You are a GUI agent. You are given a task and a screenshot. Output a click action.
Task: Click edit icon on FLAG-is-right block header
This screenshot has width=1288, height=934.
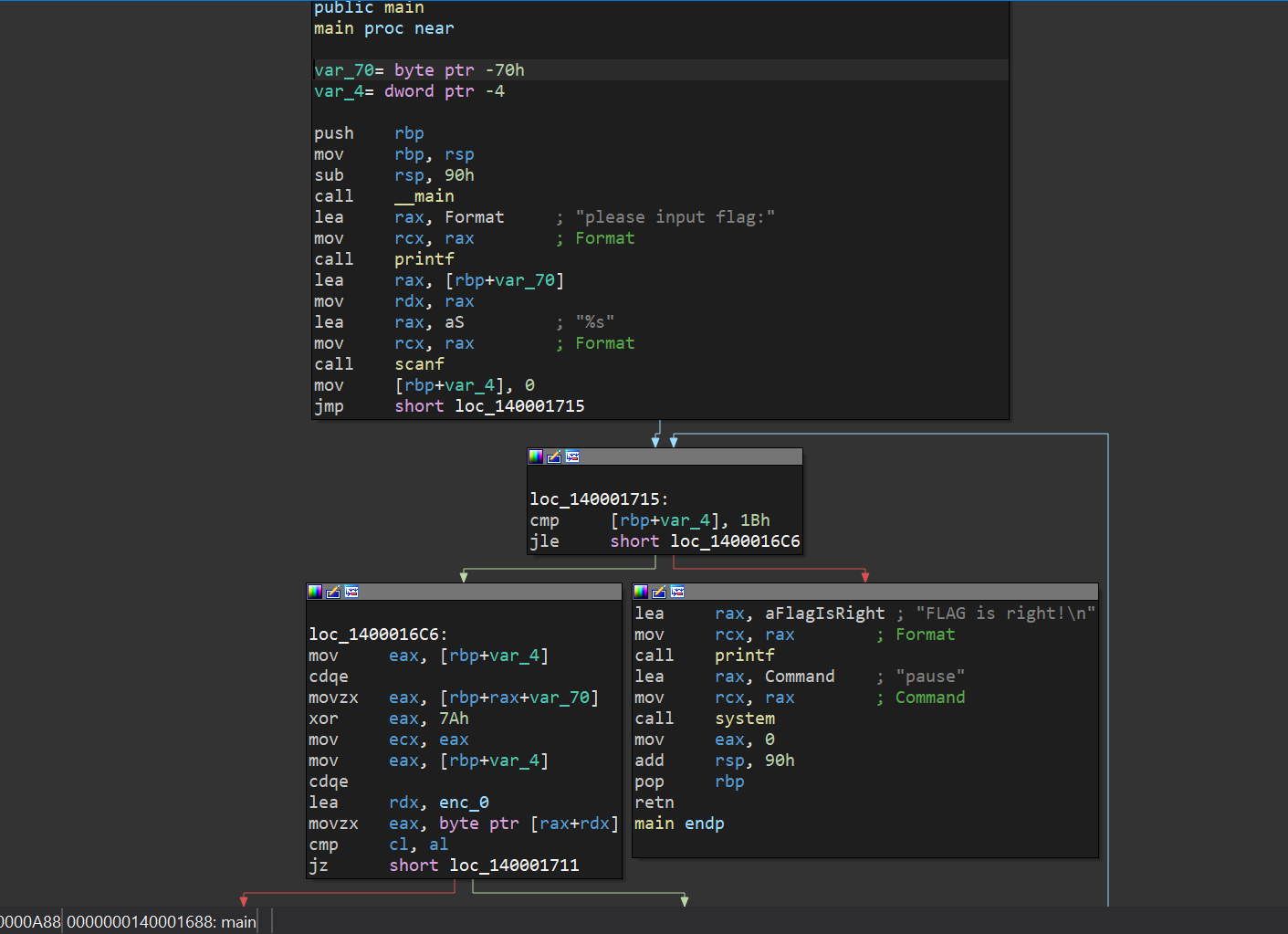point(659,592)
